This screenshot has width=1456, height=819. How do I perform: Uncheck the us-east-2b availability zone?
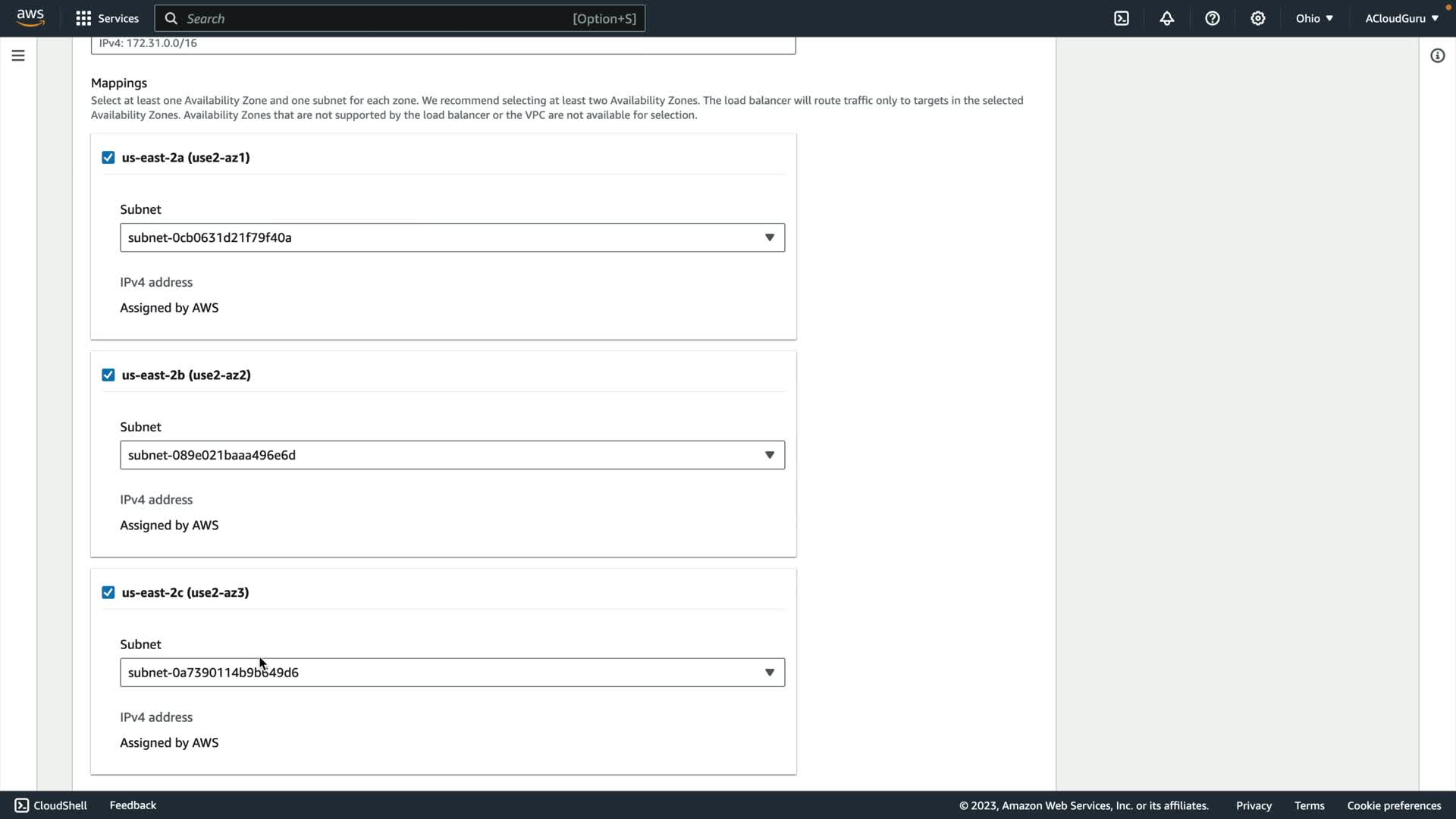(x=108, y=375)
